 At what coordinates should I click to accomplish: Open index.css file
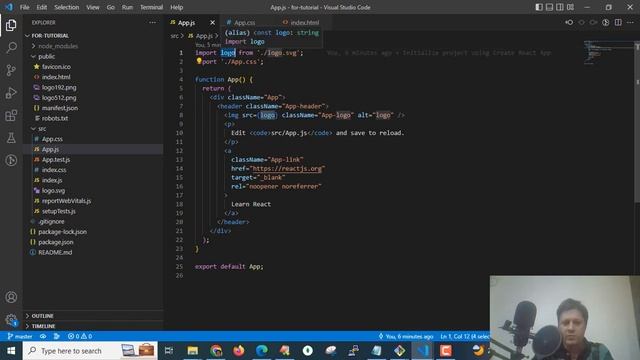(93, 170)
